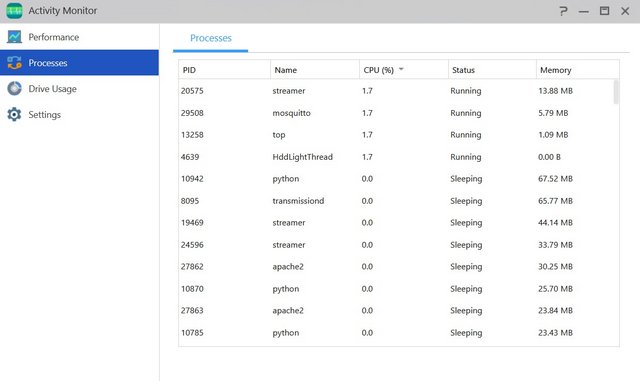Click the CPU value for PID 13258
The width and height of the screenshot is (640, 381).
coord(367,135)
